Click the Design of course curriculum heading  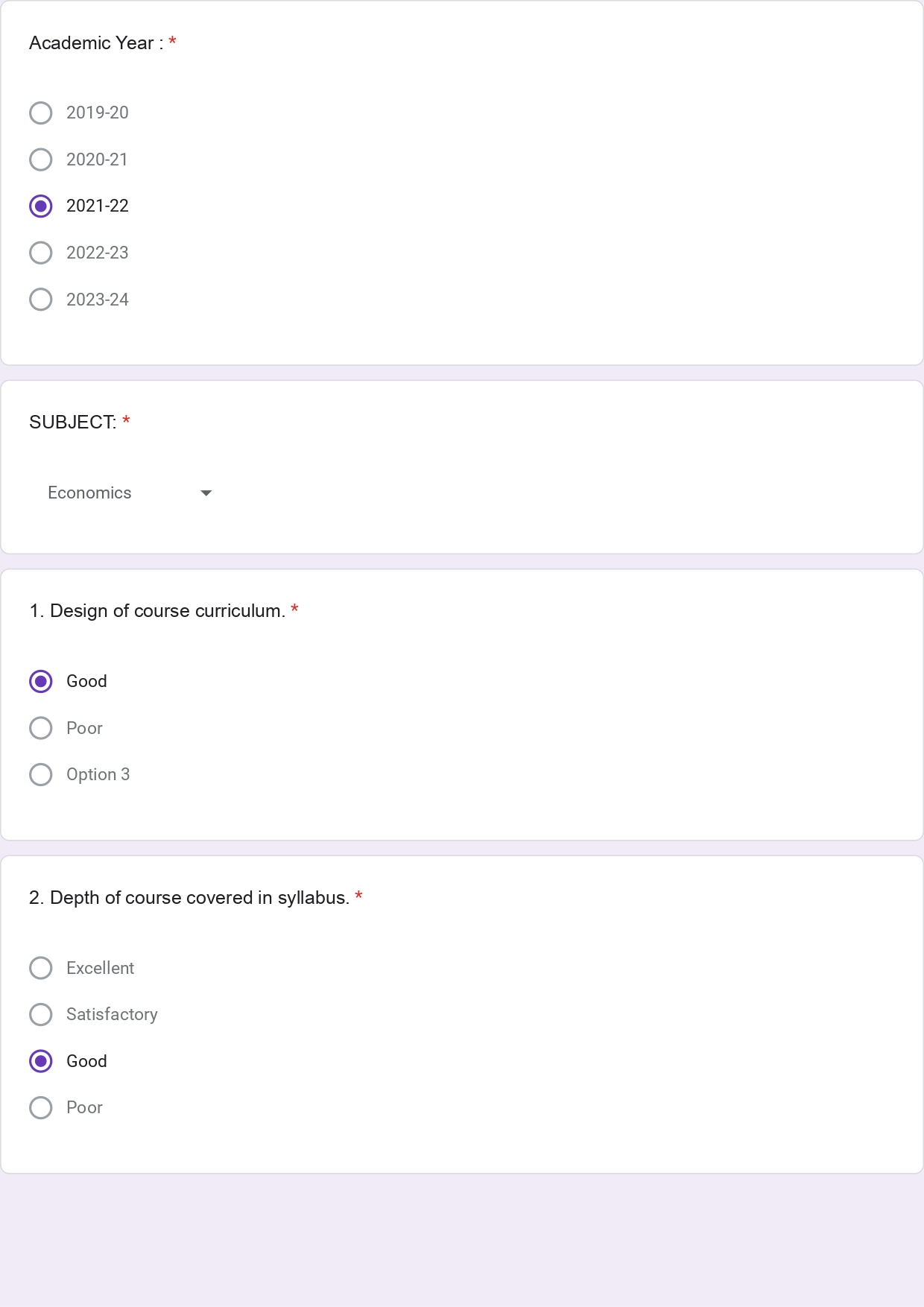tap(157, 611)
